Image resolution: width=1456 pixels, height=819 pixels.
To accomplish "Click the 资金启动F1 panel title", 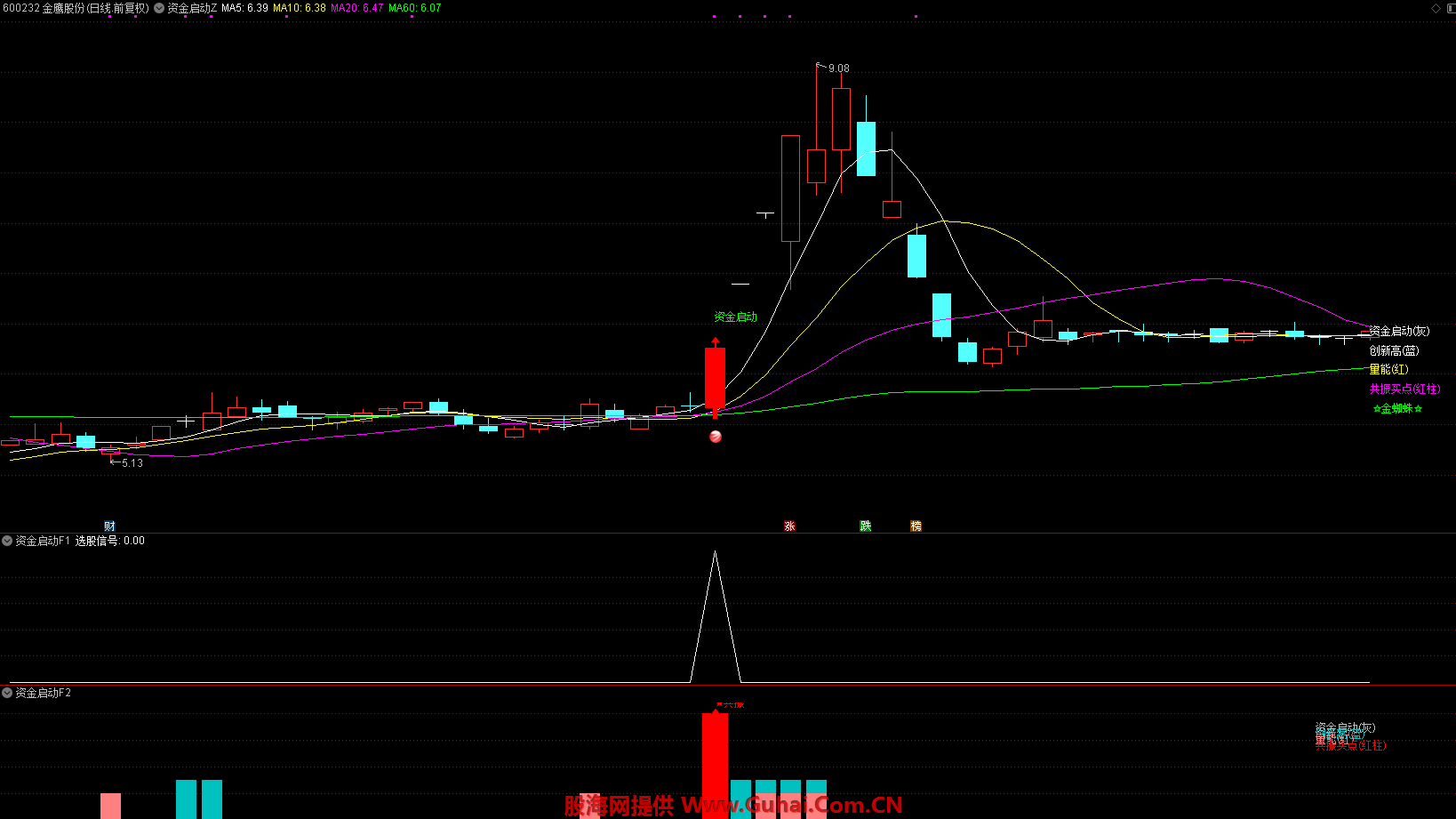I will [x=43, y=541].
